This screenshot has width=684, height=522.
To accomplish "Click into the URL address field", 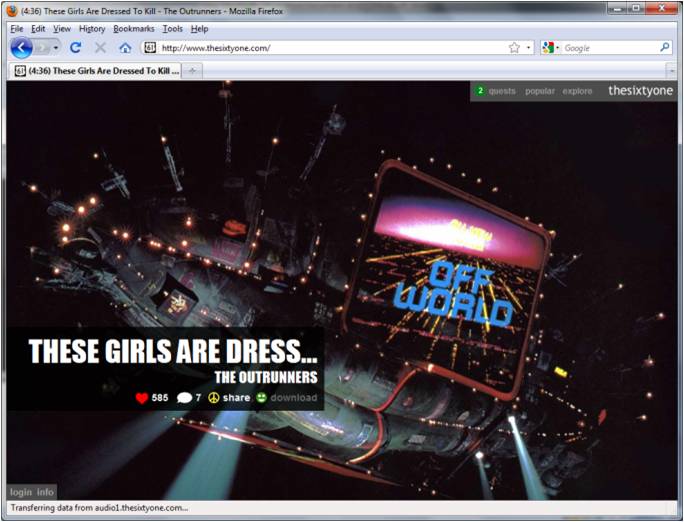I will coord(330,48).
